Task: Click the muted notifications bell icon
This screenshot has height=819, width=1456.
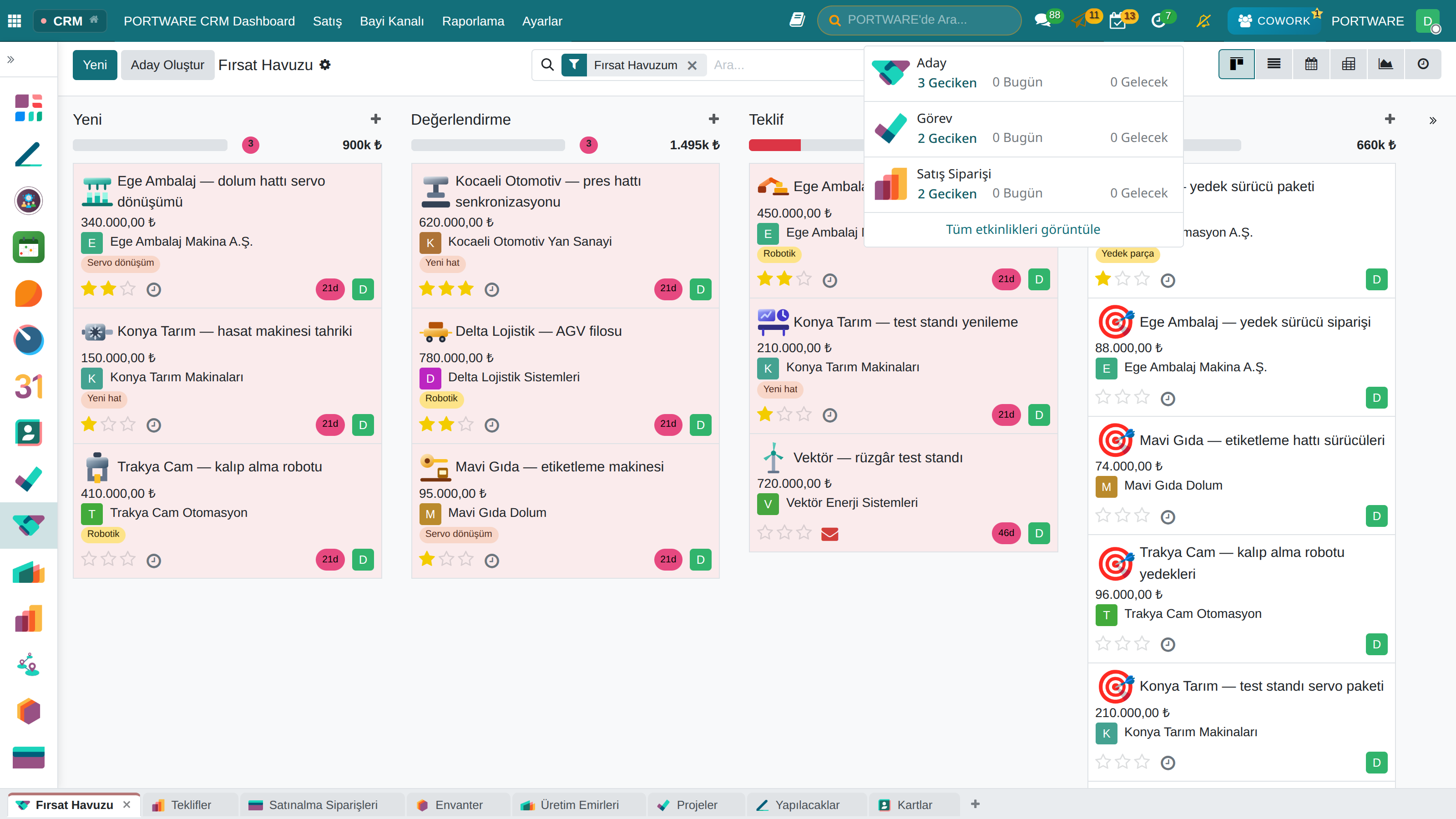Action: tap(1203, 21)
